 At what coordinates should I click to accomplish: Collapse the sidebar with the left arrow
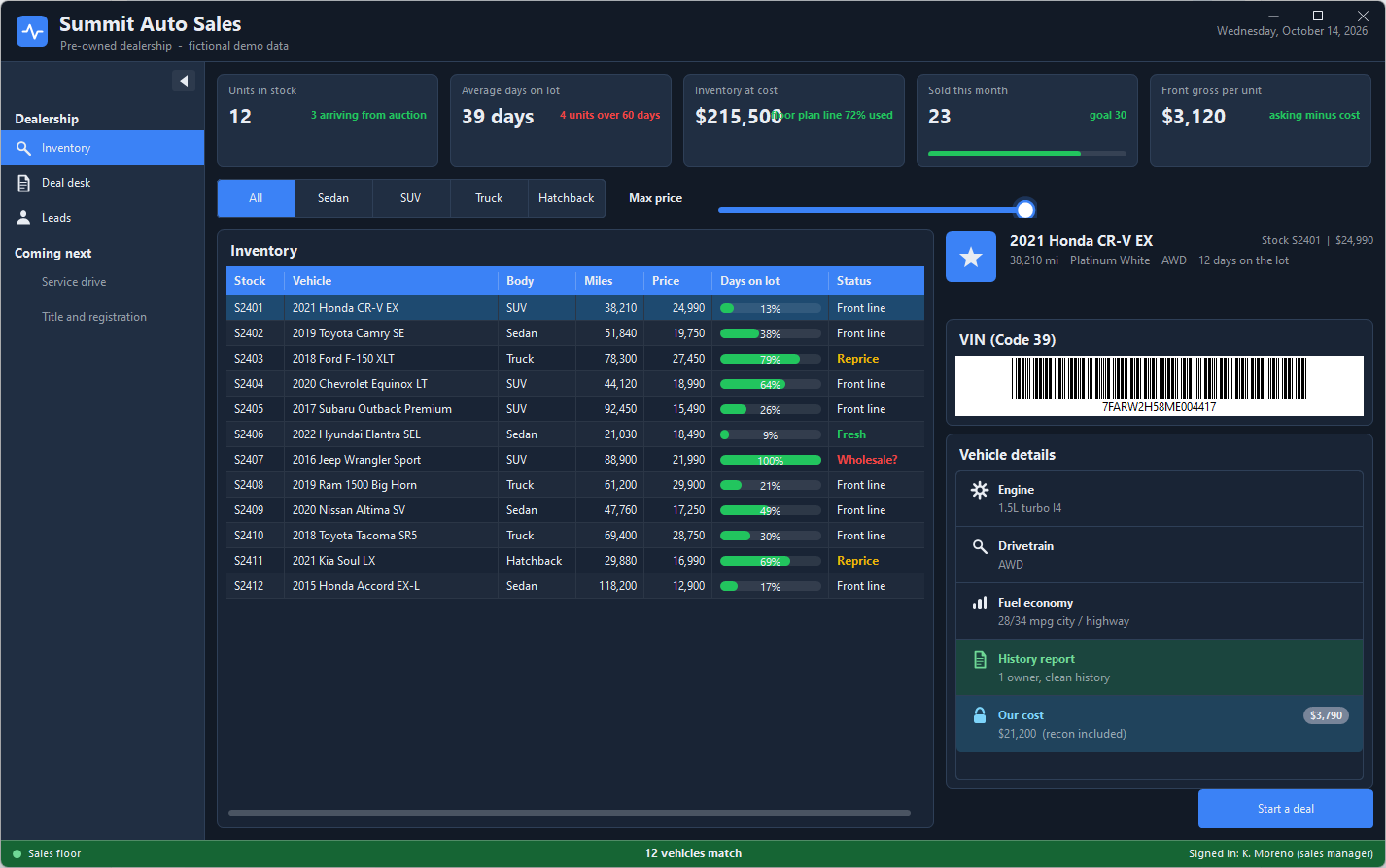coord(184,81)
